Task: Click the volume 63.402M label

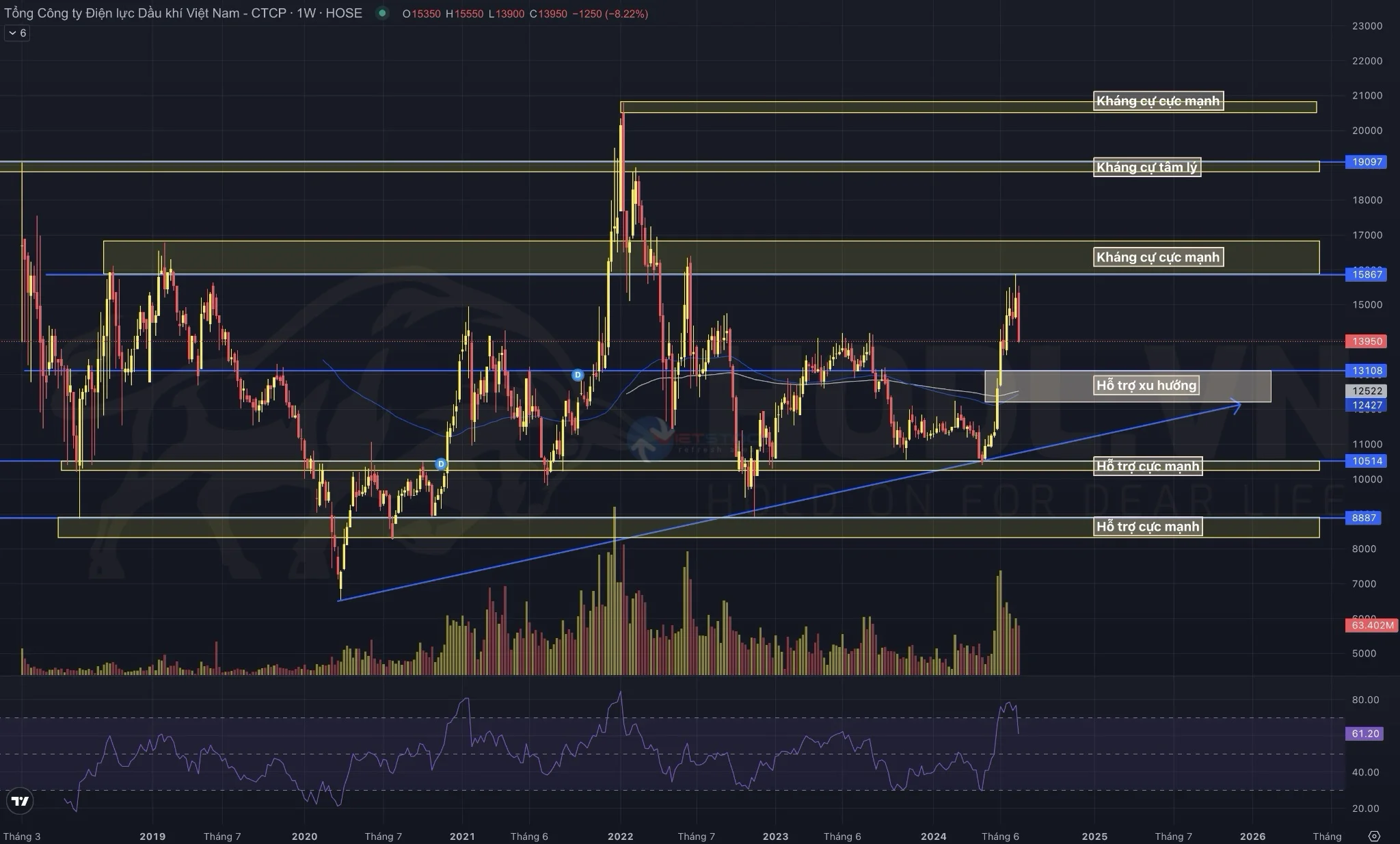Action: (x=1372, y=625)
